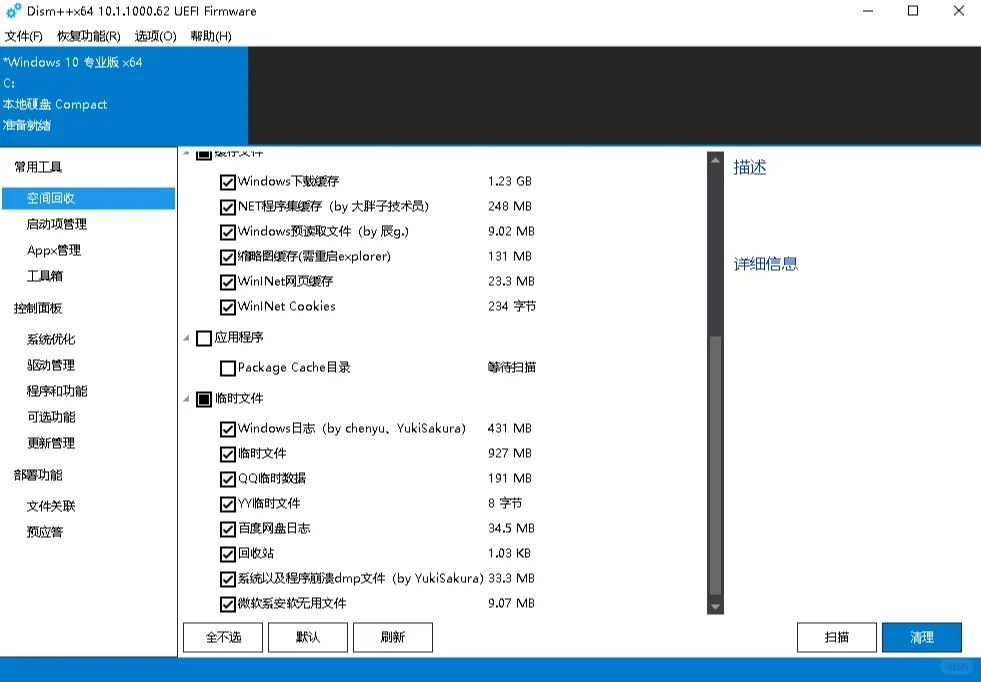Viewport: 981px width, 682px height.
Task: Open 可选功能 in the sidebar
Action: 51,417
